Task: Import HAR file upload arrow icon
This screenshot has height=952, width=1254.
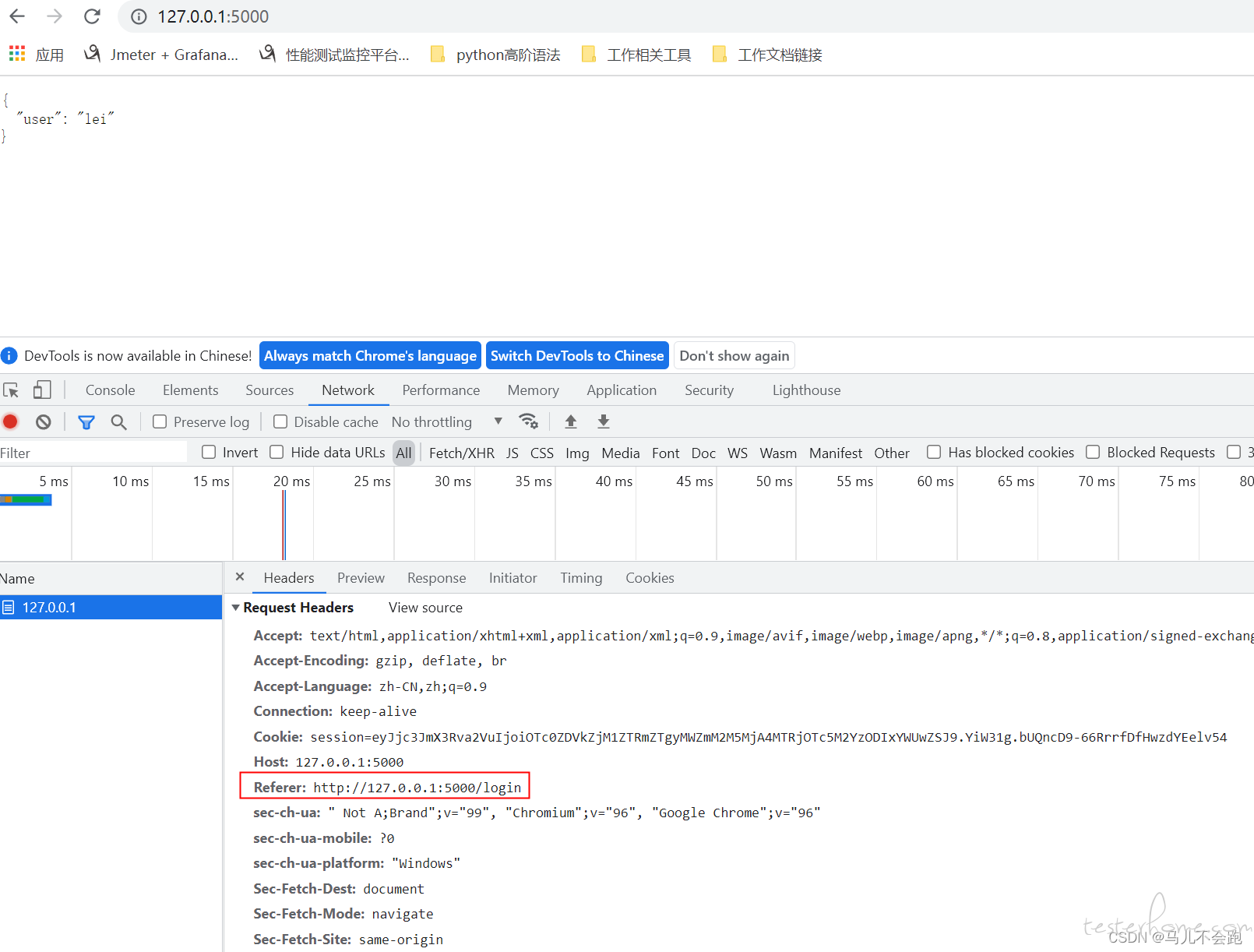Action: click(x=571, y=421)
